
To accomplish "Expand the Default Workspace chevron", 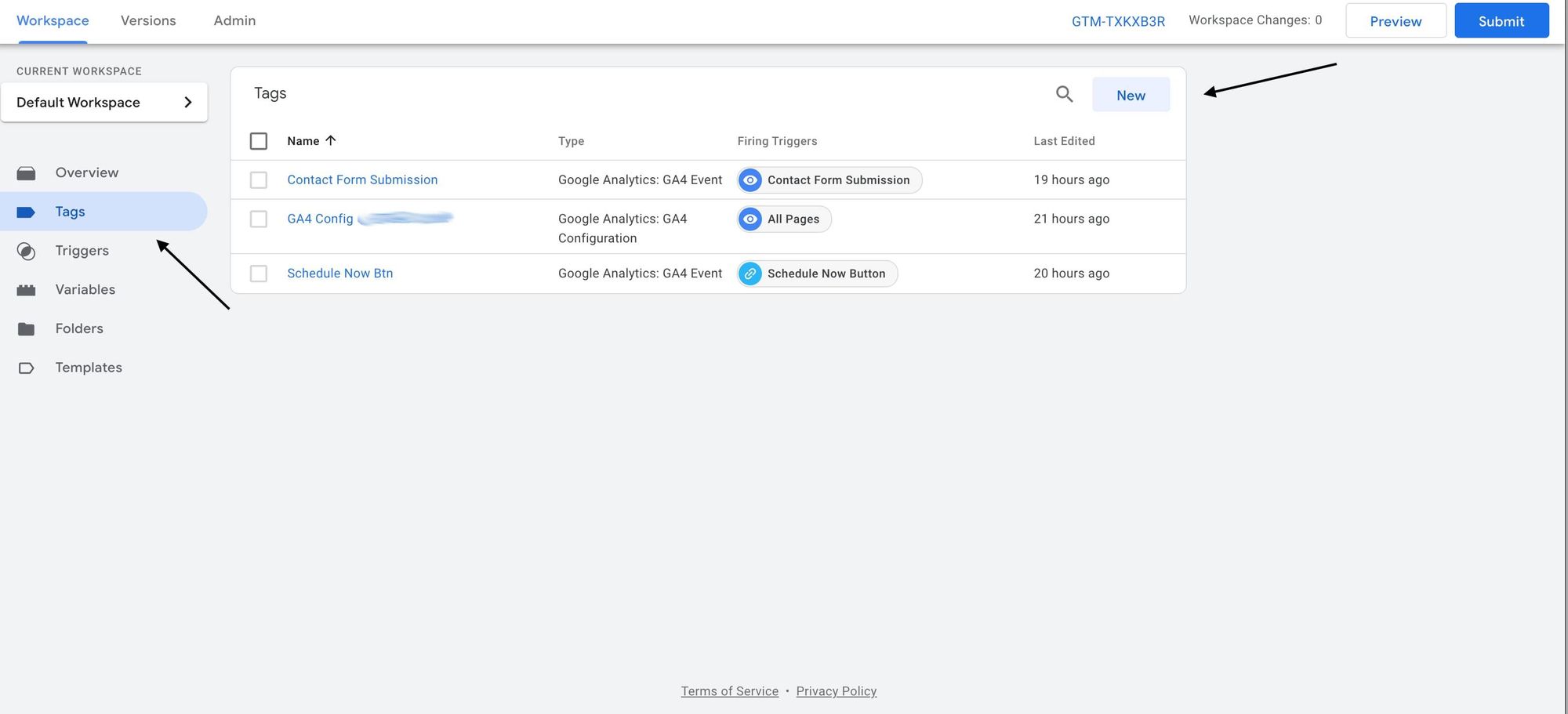I will coord(188,102).
